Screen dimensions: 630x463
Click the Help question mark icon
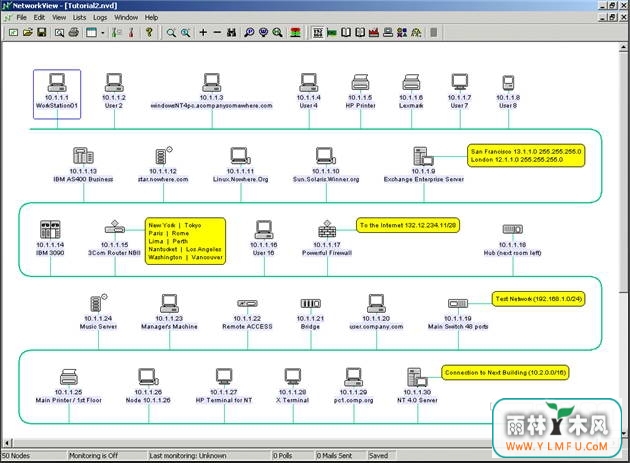point(149,33)
